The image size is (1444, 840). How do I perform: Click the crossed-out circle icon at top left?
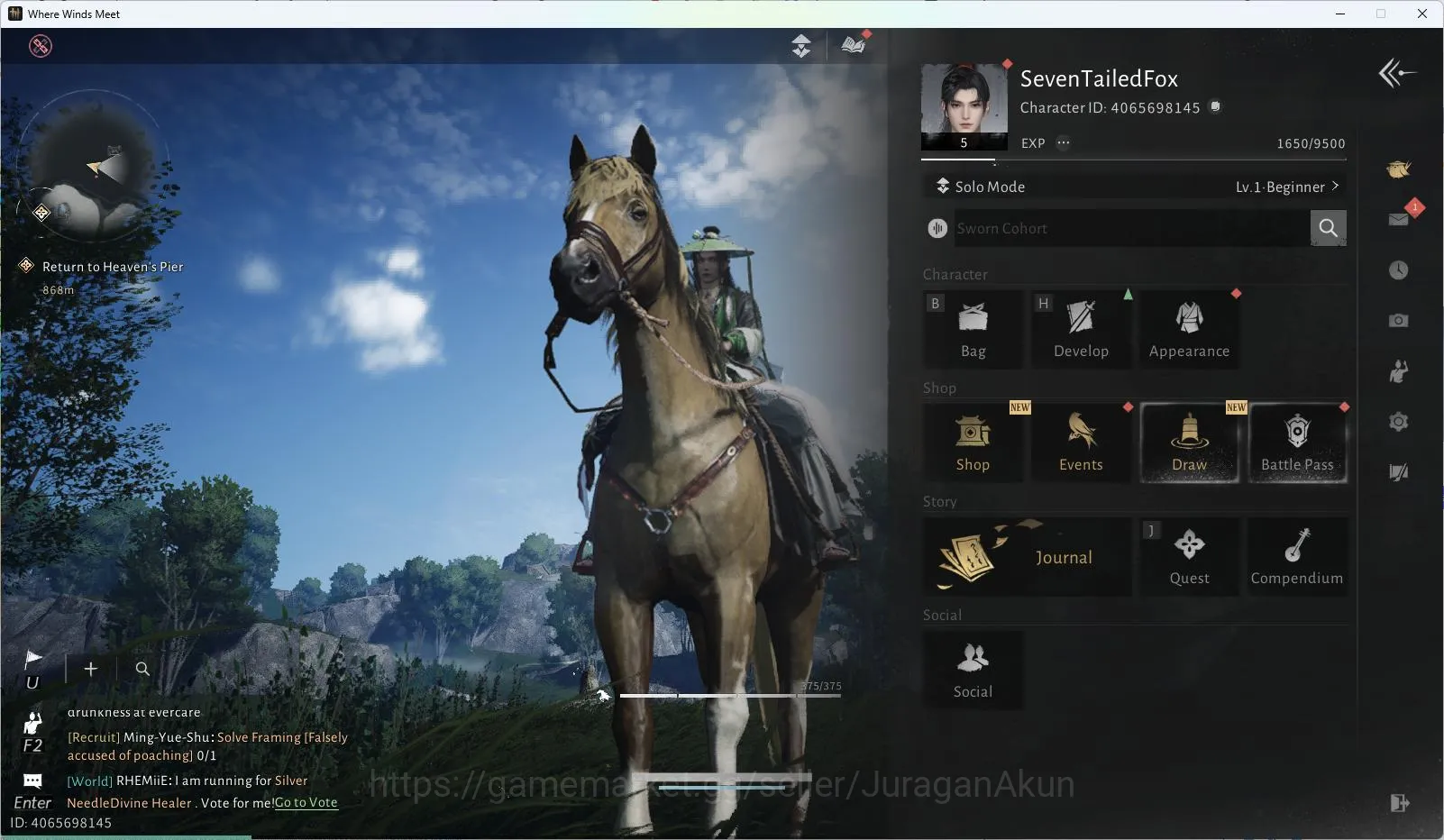[41, 46]
